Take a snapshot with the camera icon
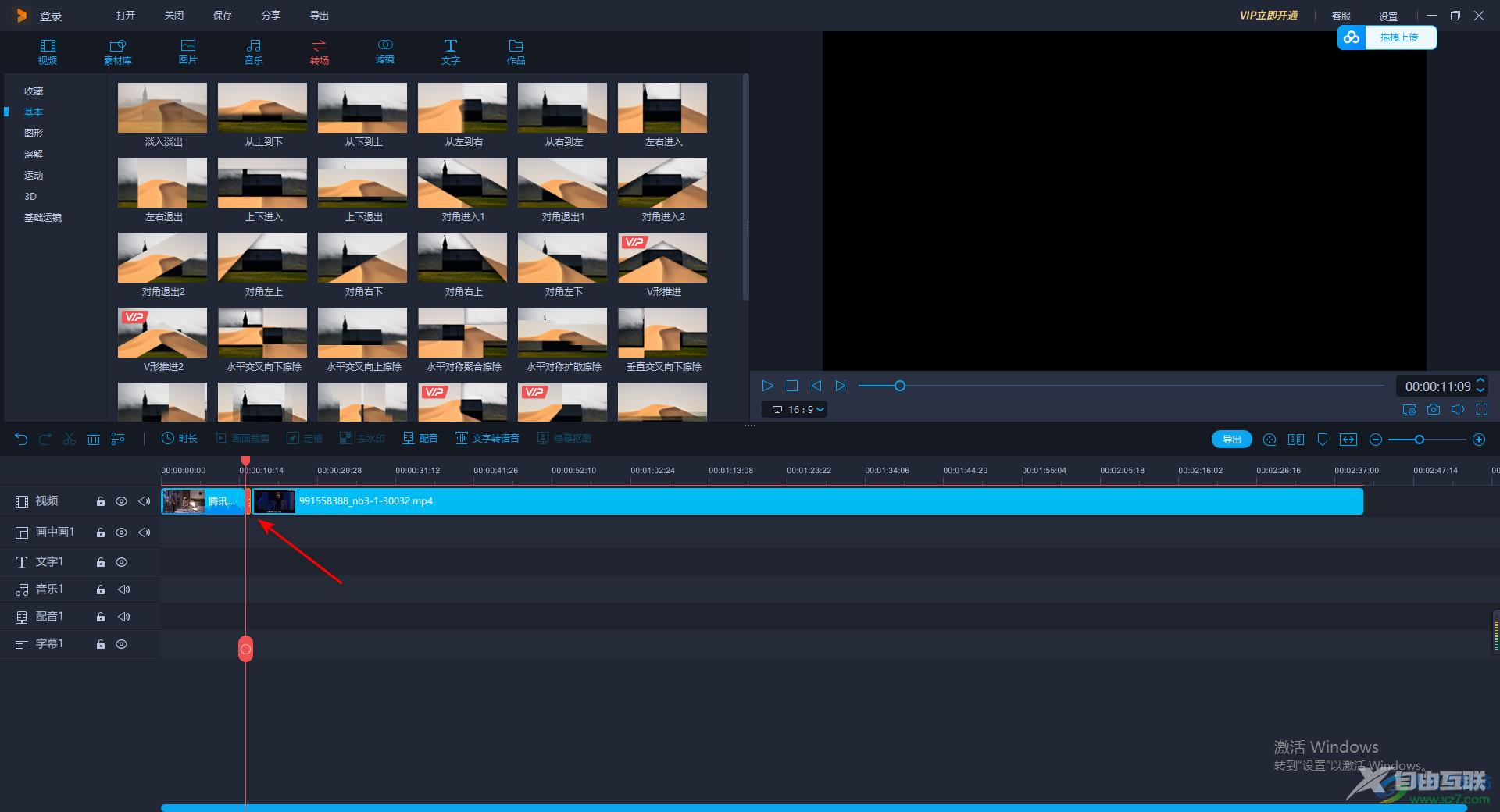Screen dimensions: 1500x812 pyautogui.click(x=1434, y=409)
